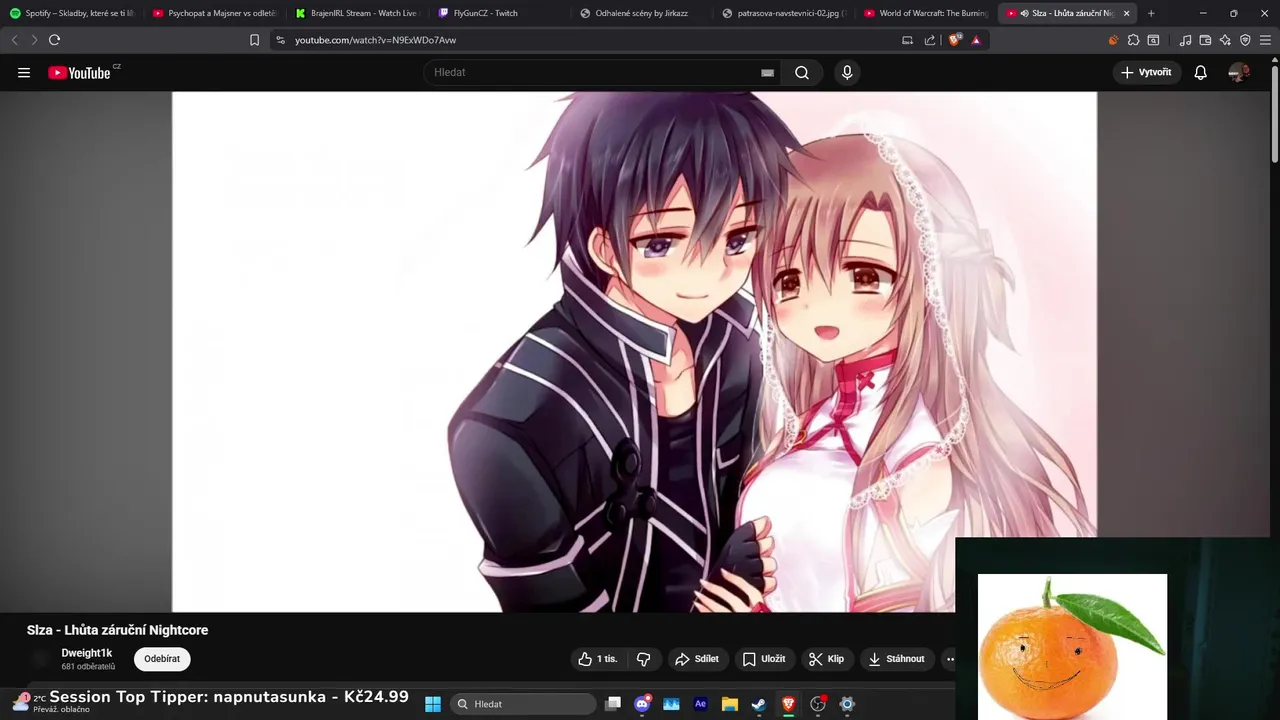Screen dimensions: 1280x720
Task: Switch to Odhalené scény by Jirkazz tab
Action: point(644,13)
